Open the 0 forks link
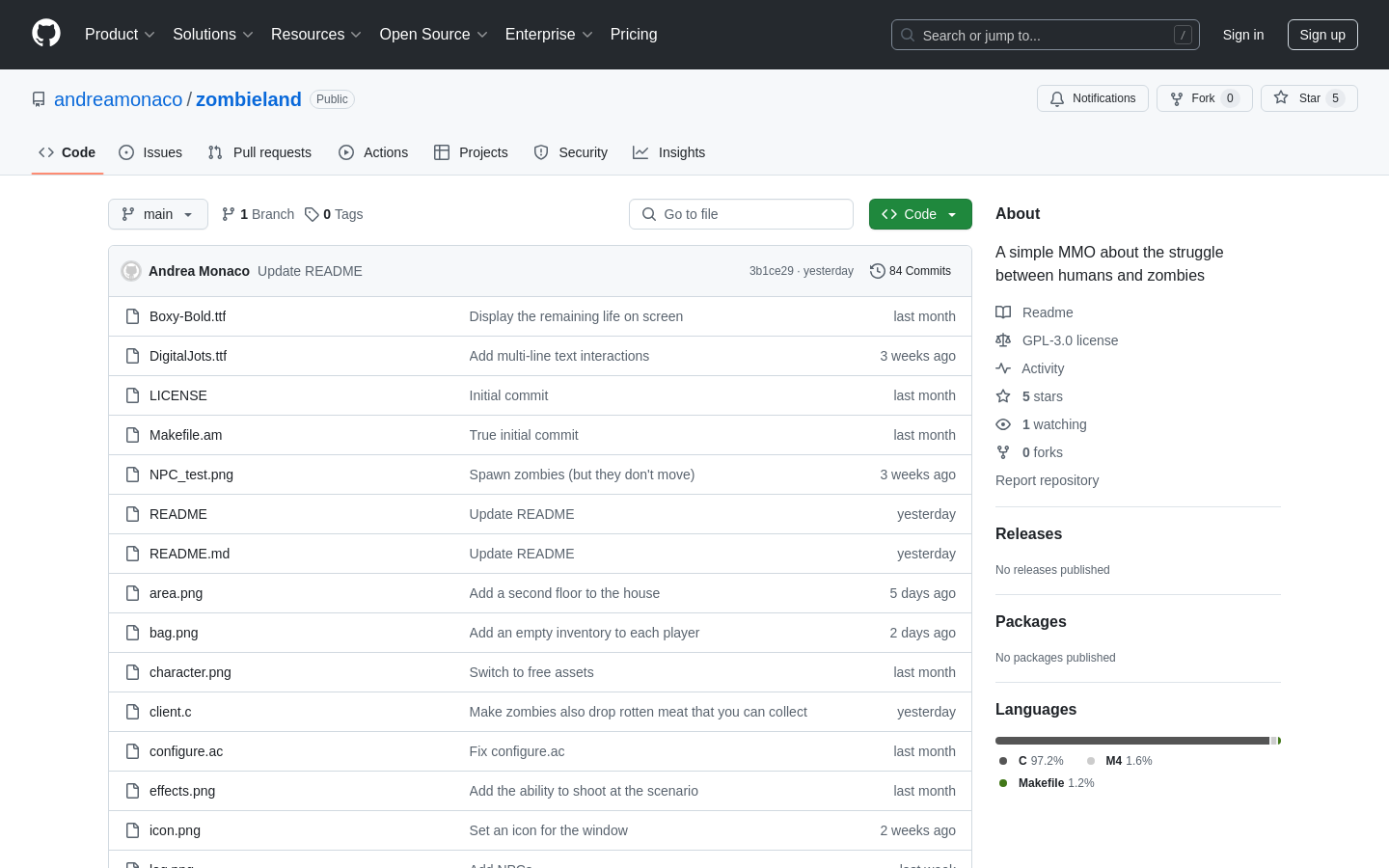1389x868 pixels. click(1042, 452)
